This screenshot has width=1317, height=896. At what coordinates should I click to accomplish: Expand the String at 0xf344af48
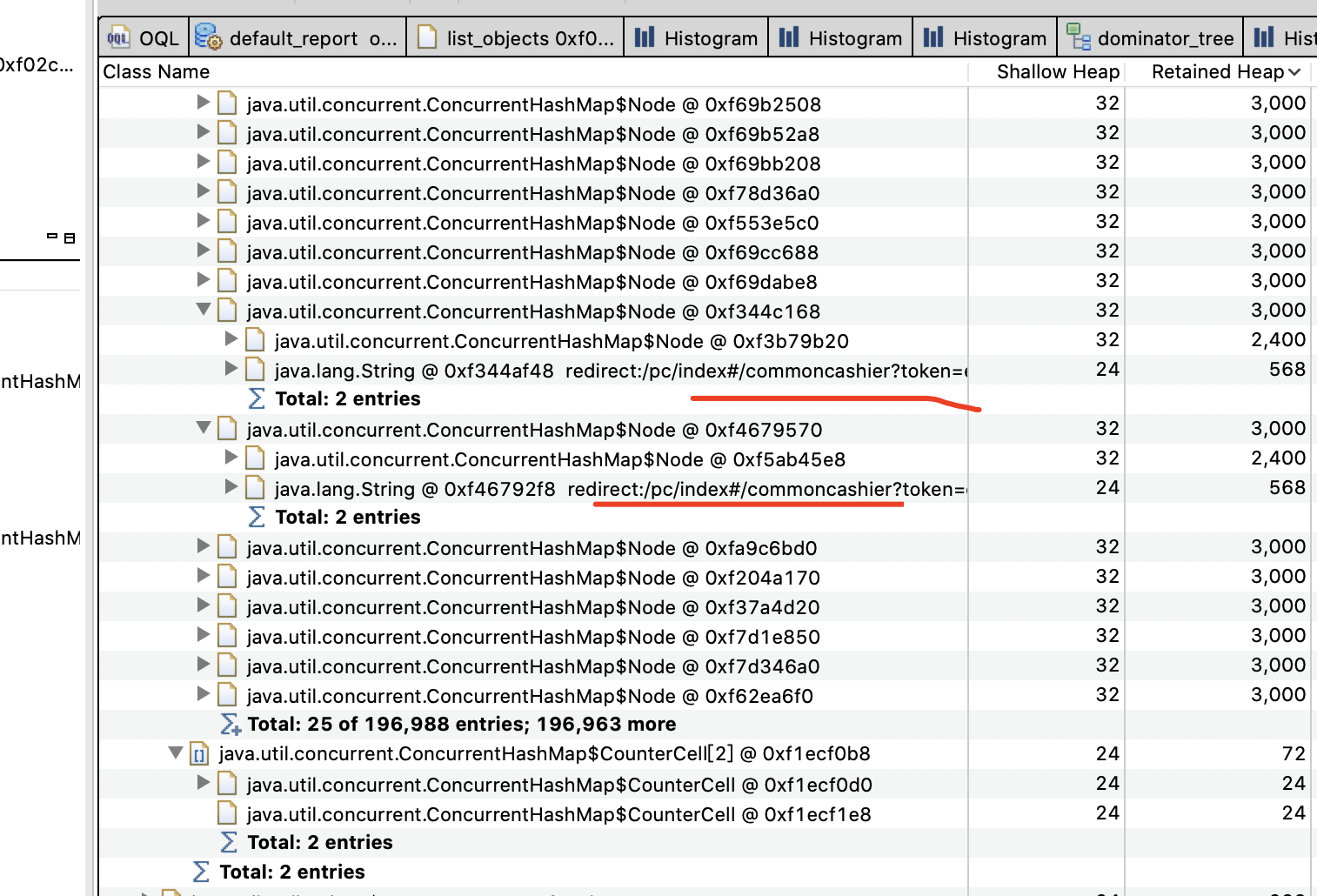[x=231, y=369]
